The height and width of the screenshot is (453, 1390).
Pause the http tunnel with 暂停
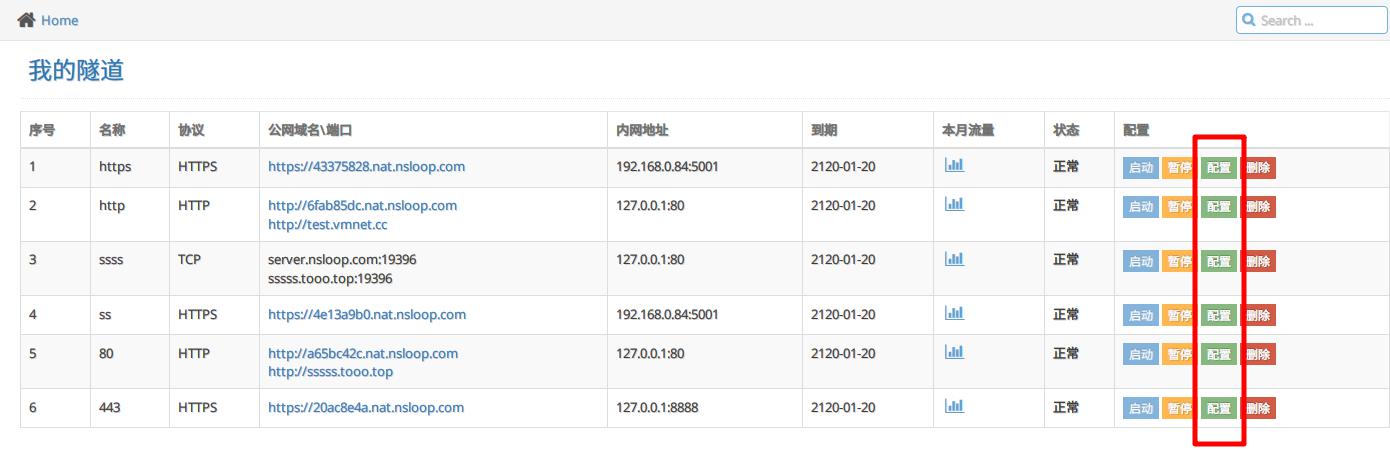1179,207
